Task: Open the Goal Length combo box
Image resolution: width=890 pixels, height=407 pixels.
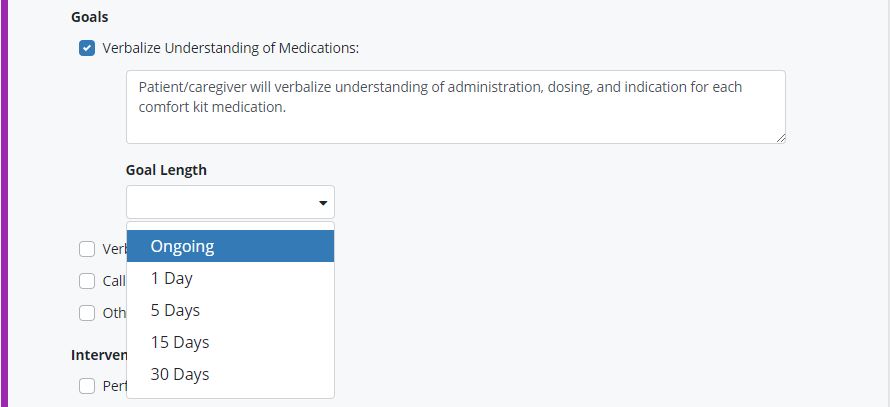Action: click(x=230, y=202)
